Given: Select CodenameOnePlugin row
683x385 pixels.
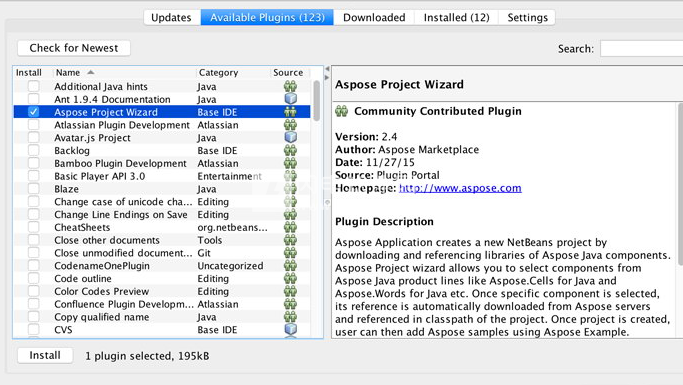Looking at the screenshot, I should coord(162,265).
